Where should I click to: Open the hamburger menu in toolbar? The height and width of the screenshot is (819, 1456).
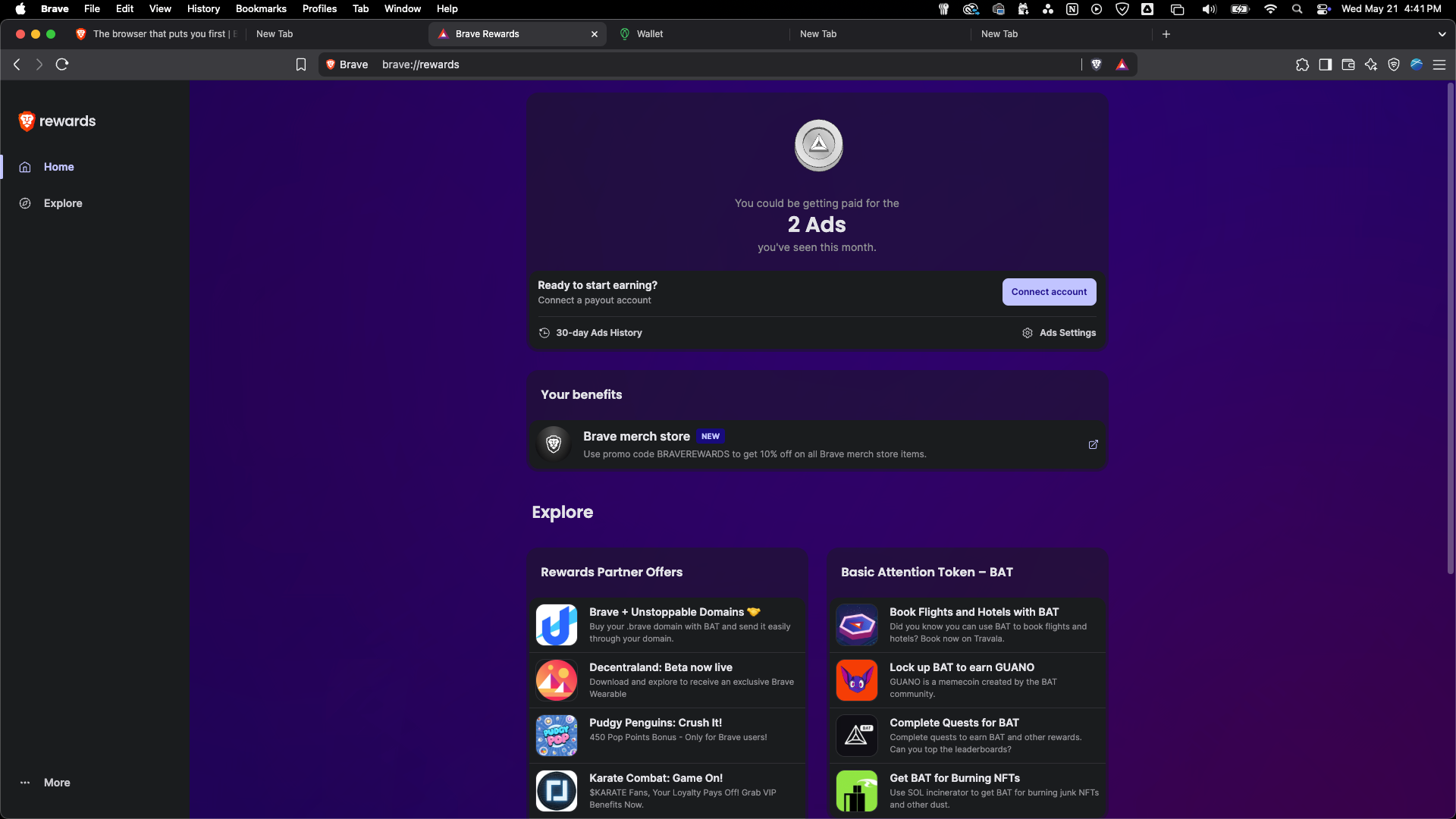click(x=1439, y=64)
